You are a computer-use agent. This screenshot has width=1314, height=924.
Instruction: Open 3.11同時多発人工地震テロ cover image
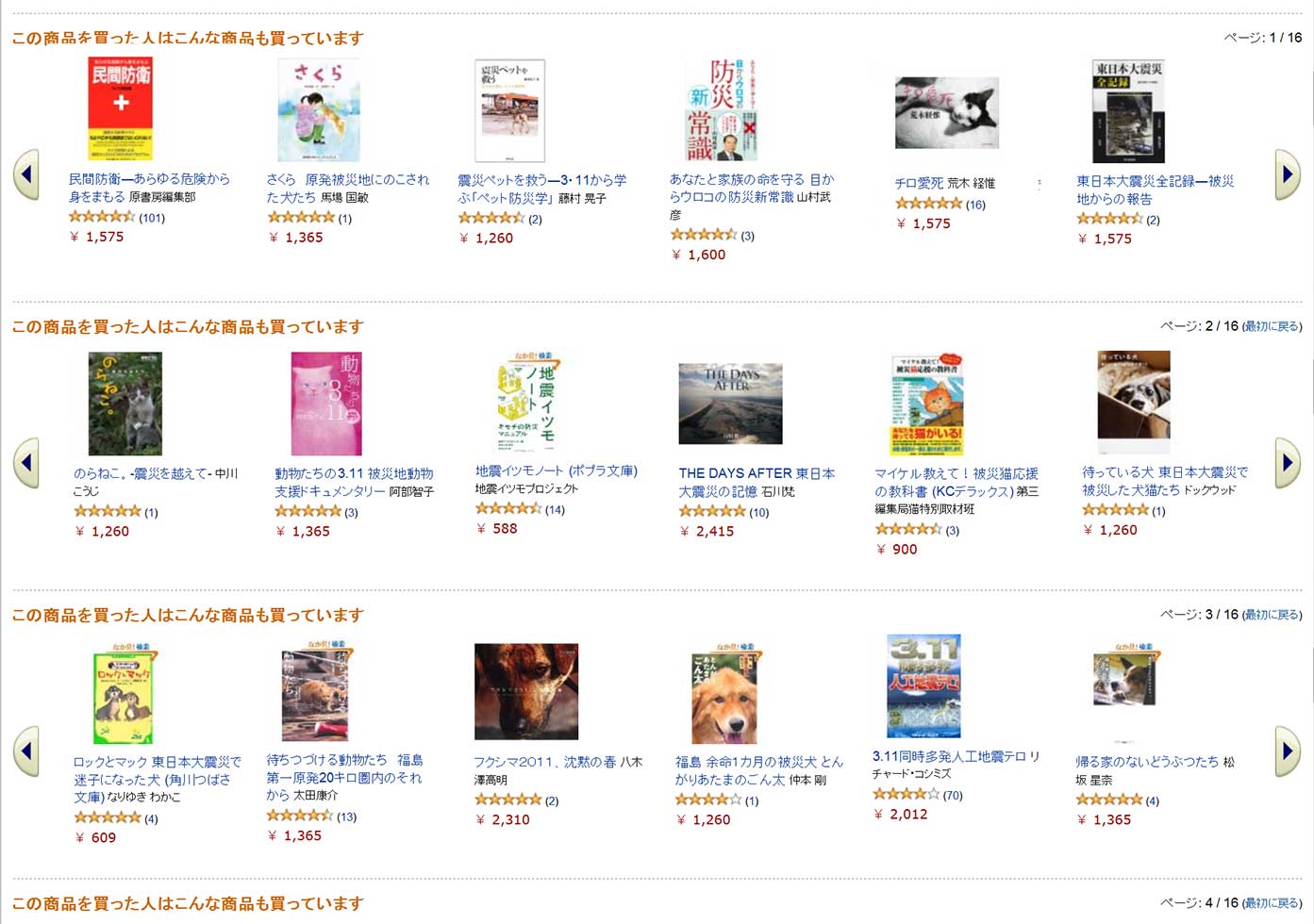[x=923, y=685]
